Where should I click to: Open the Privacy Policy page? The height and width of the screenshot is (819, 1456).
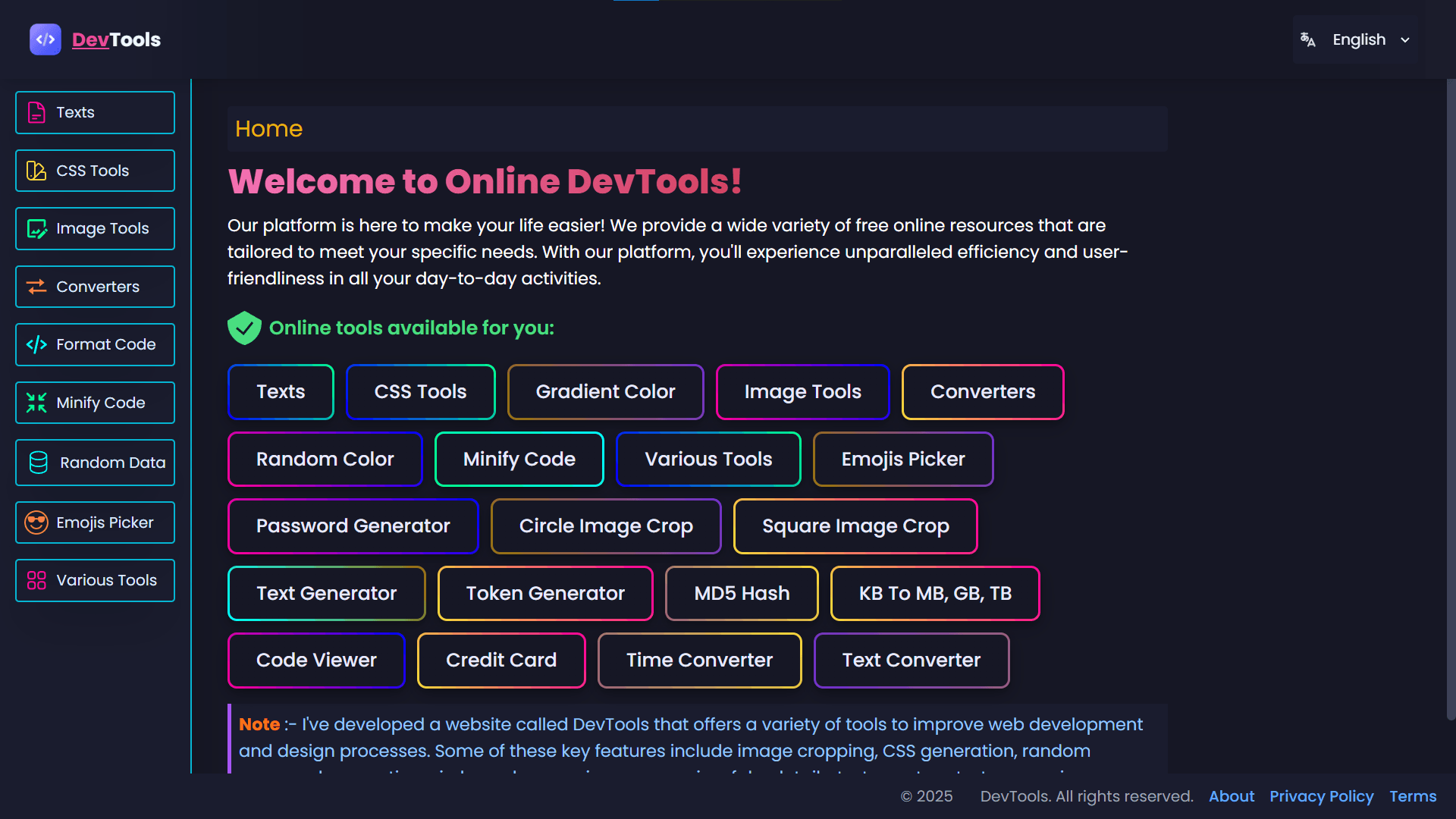tap(1322, 796)
